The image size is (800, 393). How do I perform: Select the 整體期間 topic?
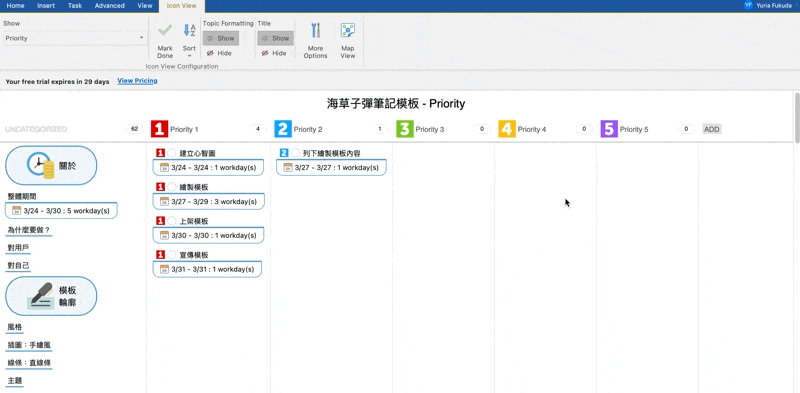coord(22,196)
